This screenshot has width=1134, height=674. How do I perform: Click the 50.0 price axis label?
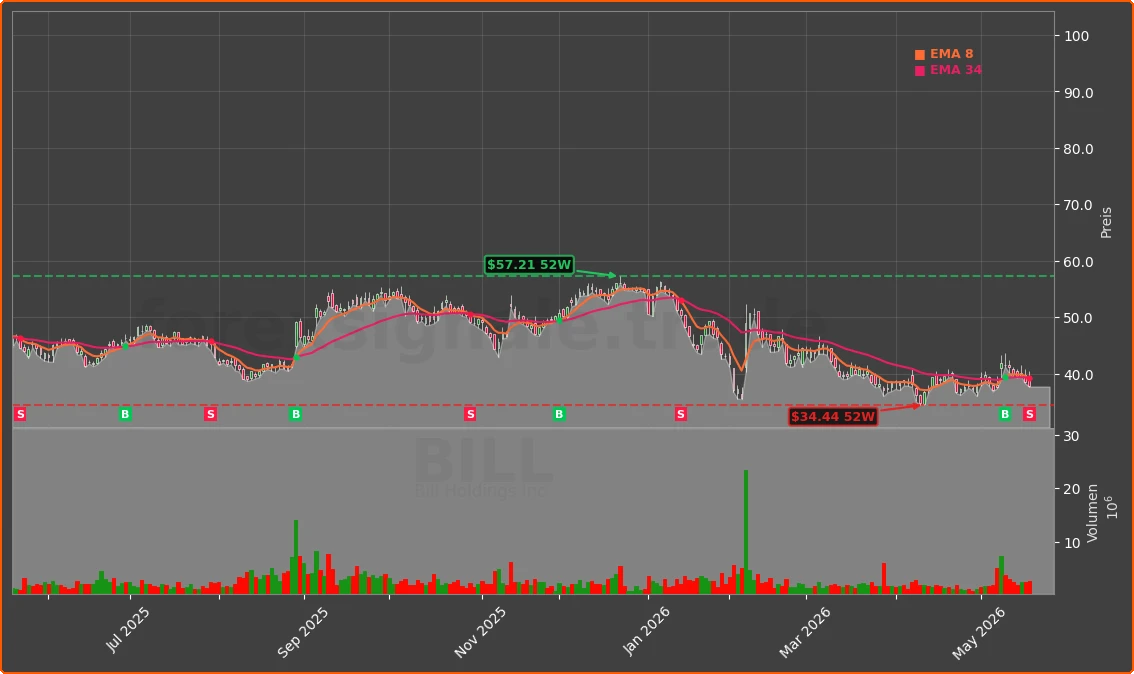(1078, 318)
